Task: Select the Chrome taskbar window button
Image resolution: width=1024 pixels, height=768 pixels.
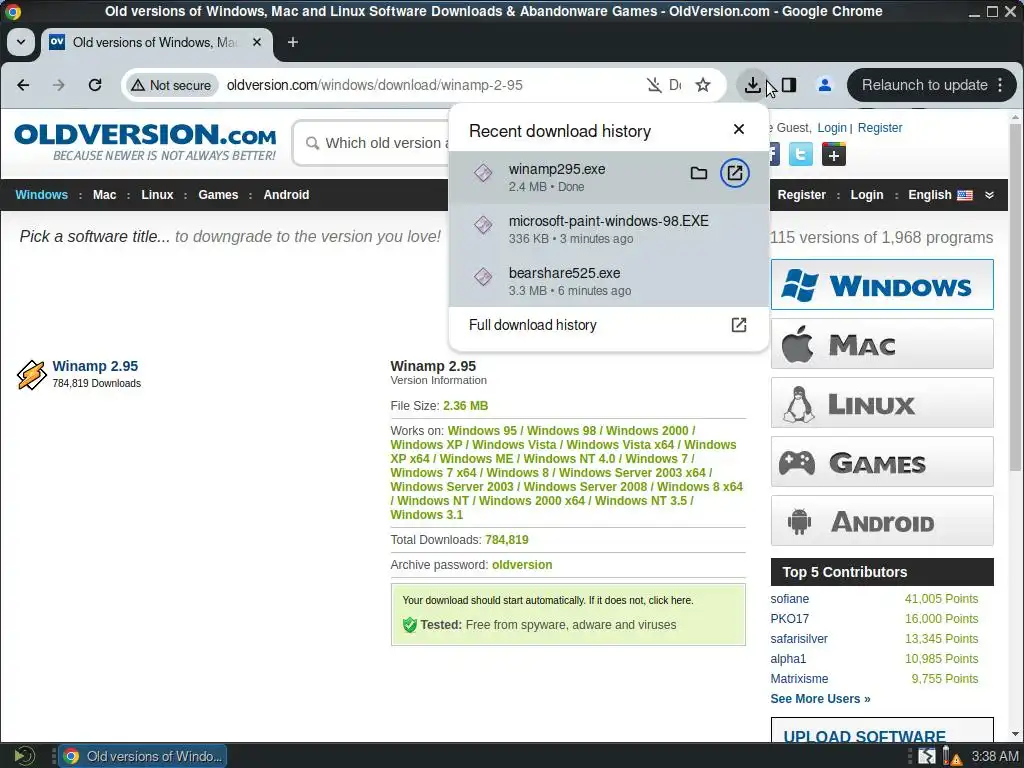Action: 143,756
